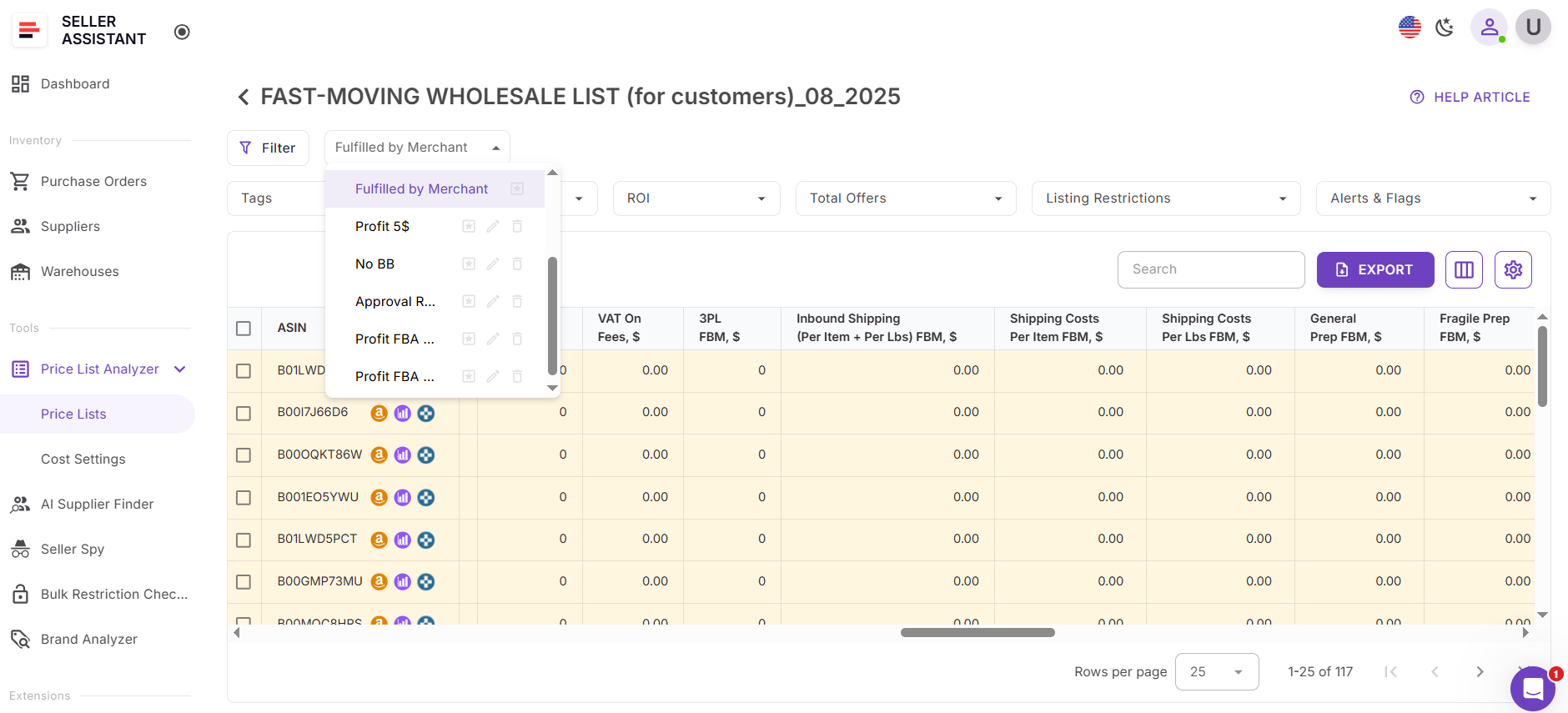Screen dimensions: 1568x713
Task: Tick the checkbox for B01LWD5PCT
Action: pos(244,540)
